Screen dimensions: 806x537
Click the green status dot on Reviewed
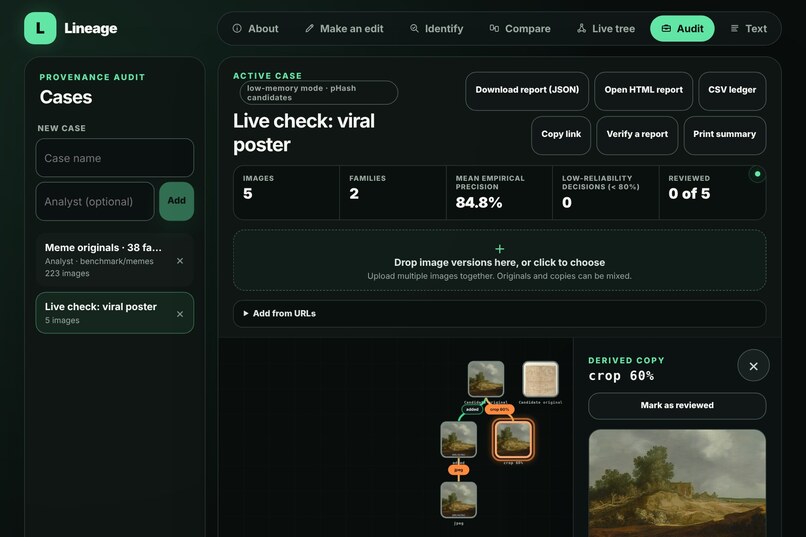[x=757, y=174]
